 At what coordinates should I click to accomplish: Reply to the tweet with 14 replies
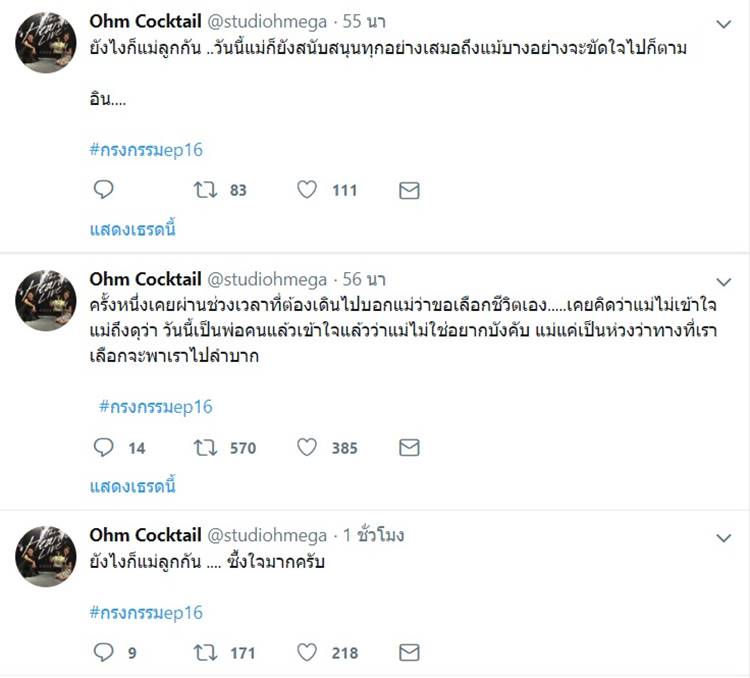[x=103, y=448]
